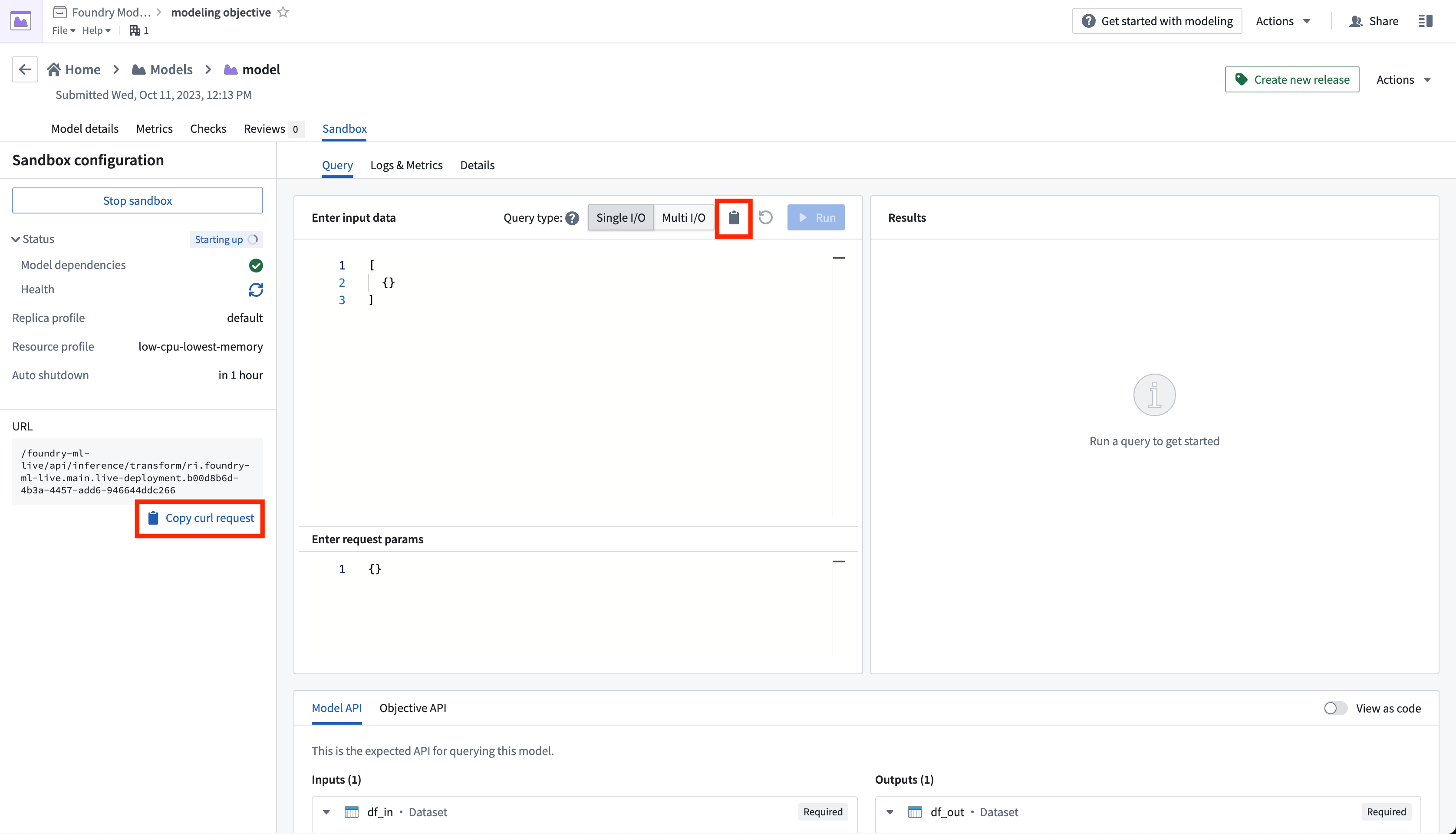The height and width of the screenshot is (834, 1456).
Task: Click the Stop sandbox button
Action: (138, 200)
